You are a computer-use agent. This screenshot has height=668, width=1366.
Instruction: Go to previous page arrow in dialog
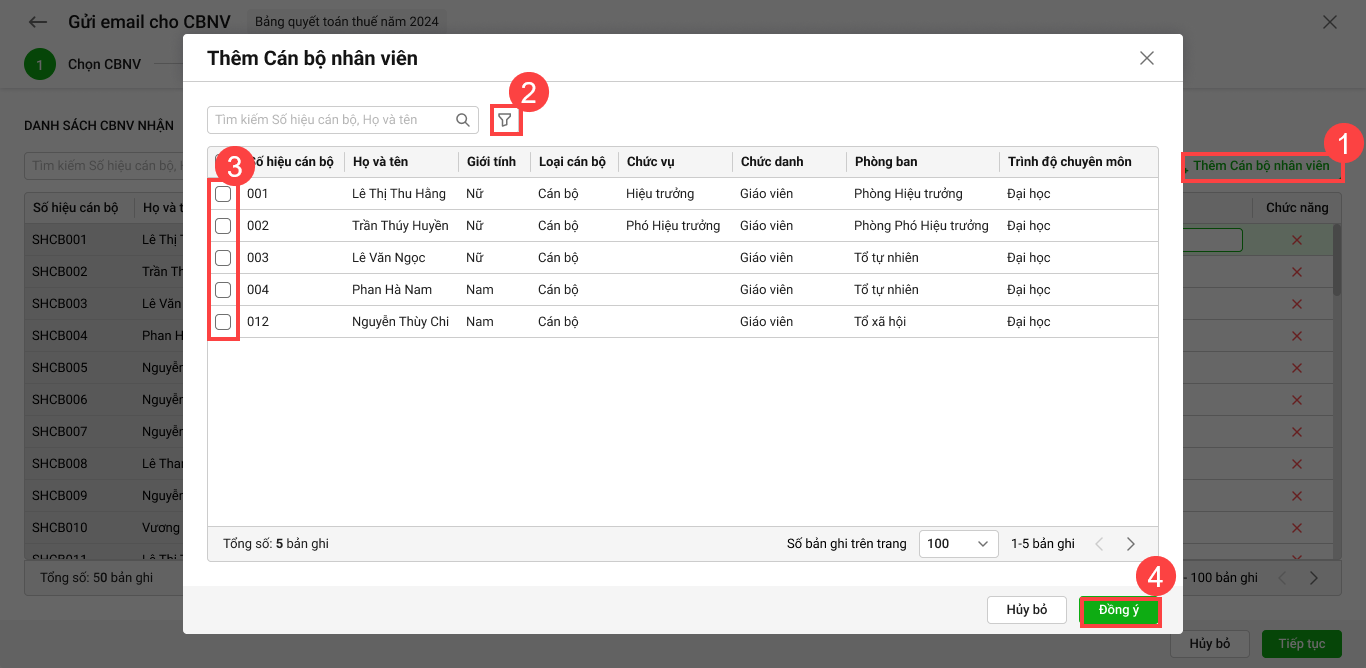[x=1099, y=544]
